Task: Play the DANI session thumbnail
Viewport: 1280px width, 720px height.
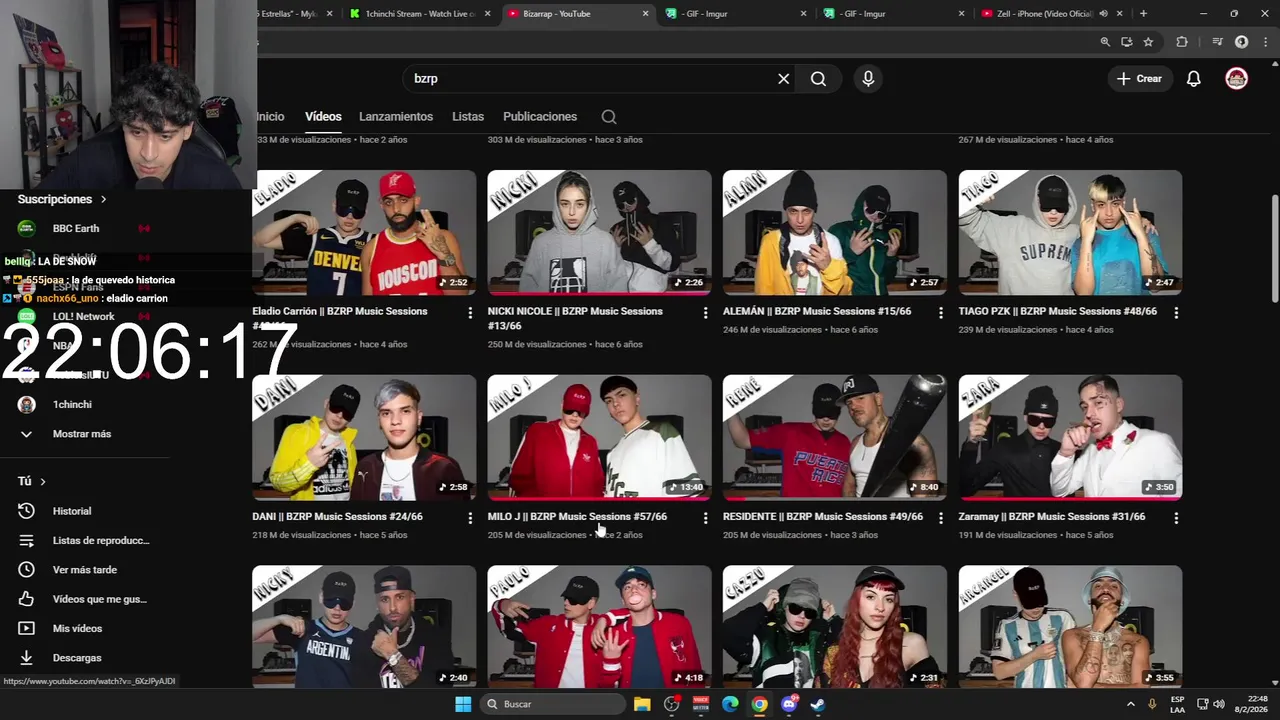Action: [365, 437]
